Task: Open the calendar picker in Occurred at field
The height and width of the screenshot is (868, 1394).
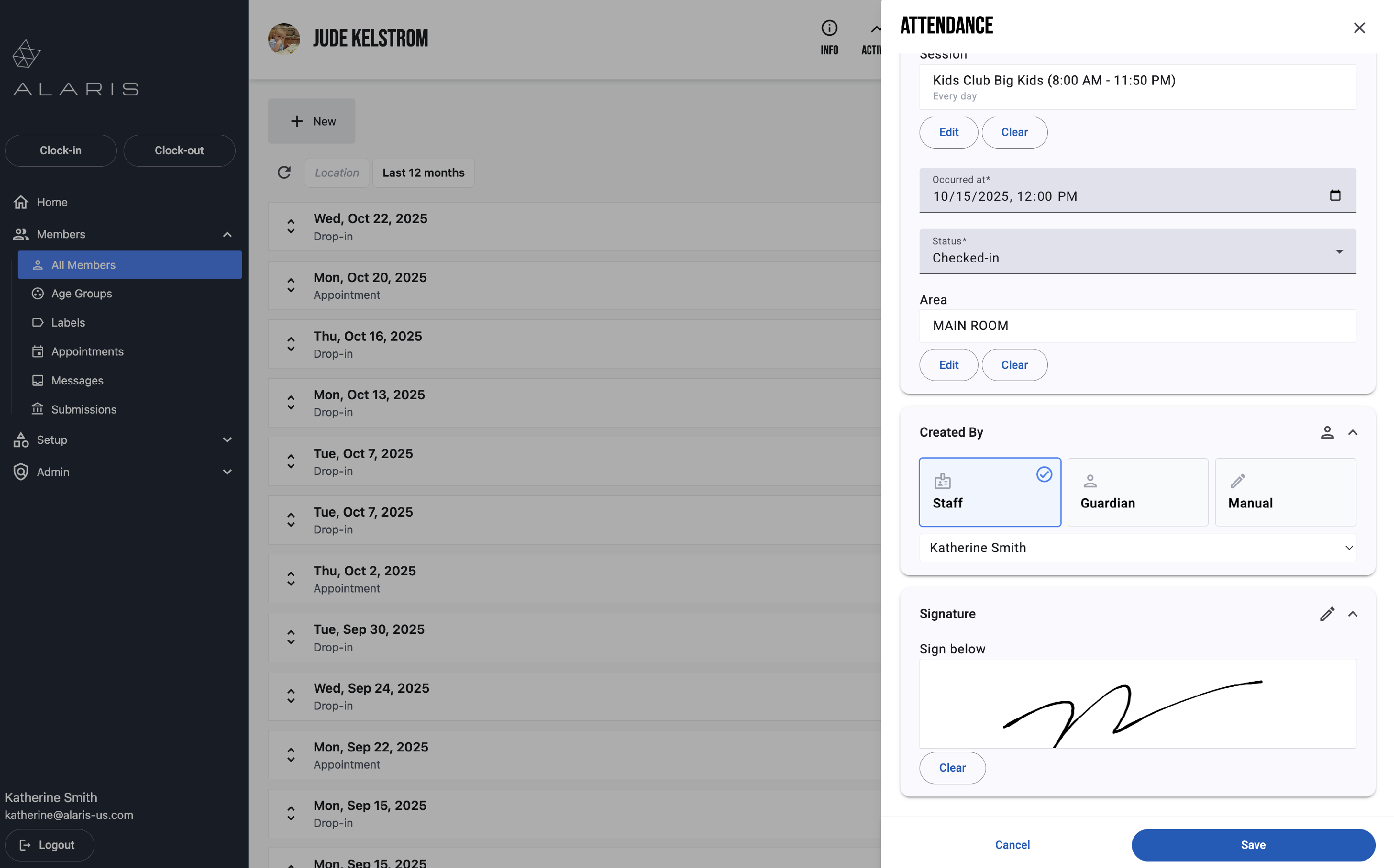Action: tap(1335, 195)
